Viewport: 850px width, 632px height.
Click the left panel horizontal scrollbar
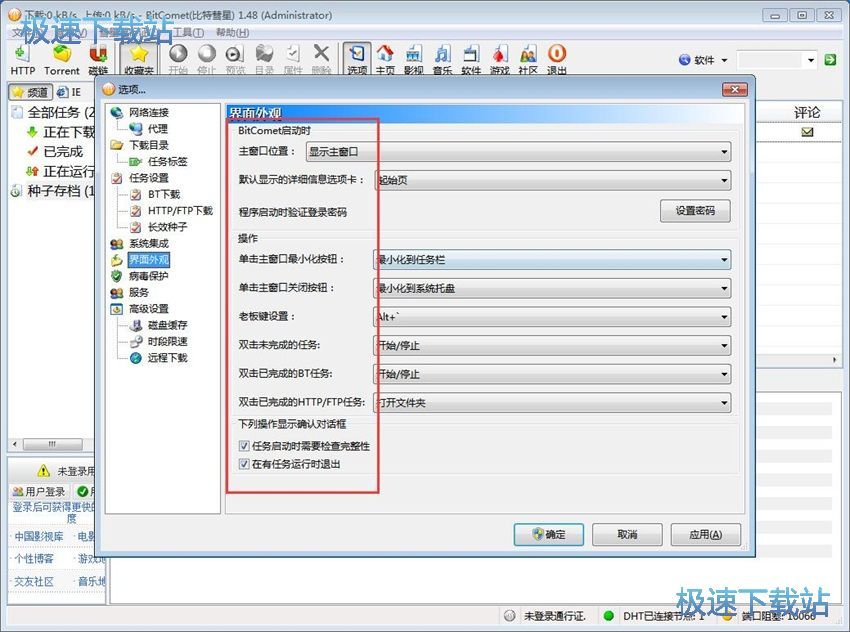(x=52, y=444)
